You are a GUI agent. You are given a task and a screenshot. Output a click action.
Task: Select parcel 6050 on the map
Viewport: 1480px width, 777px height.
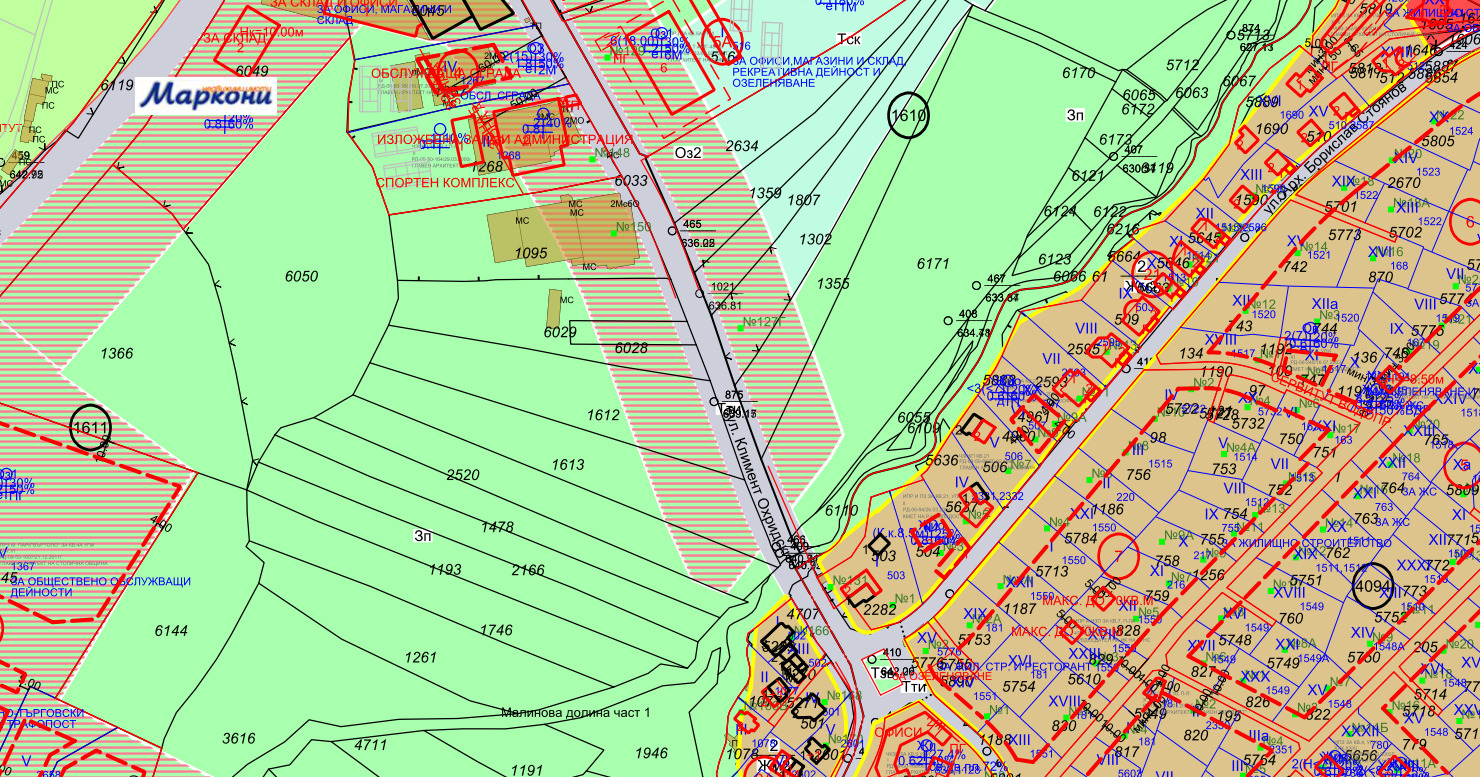pos(301,276)
